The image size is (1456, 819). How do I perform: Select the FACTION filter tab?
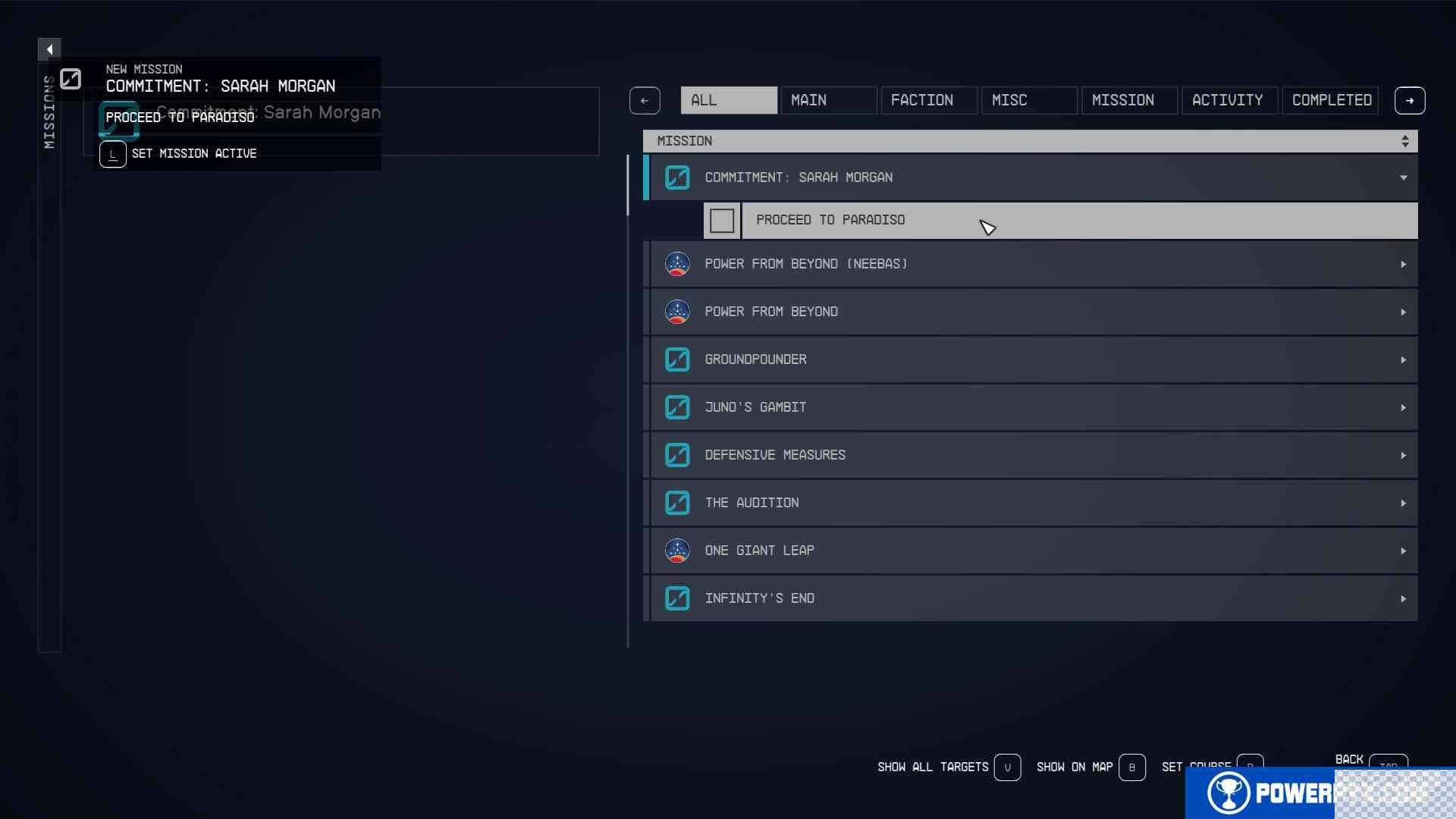pos(922,100)
